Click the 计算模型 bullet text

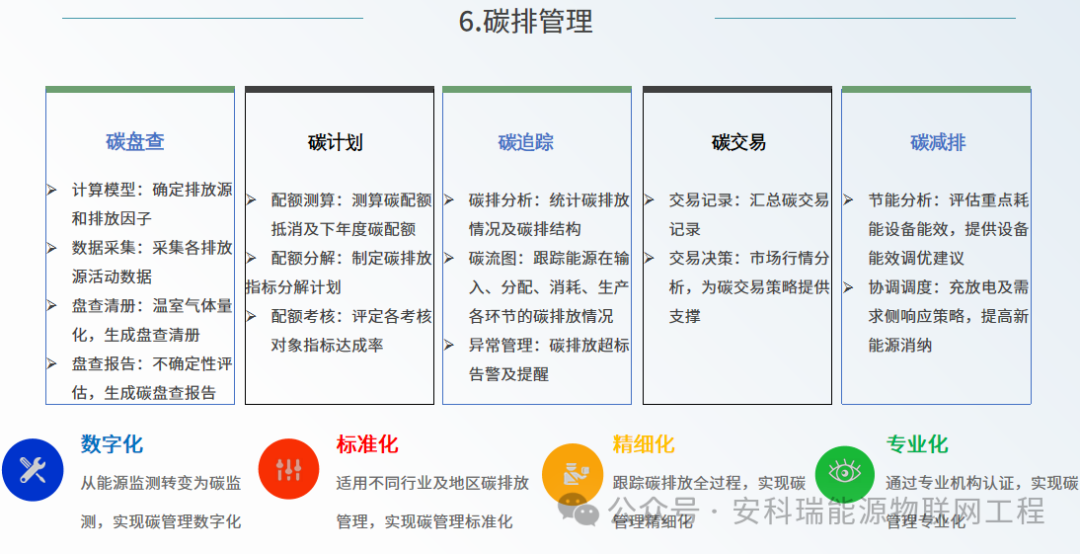pyautogui.click(x=152, y=205)
